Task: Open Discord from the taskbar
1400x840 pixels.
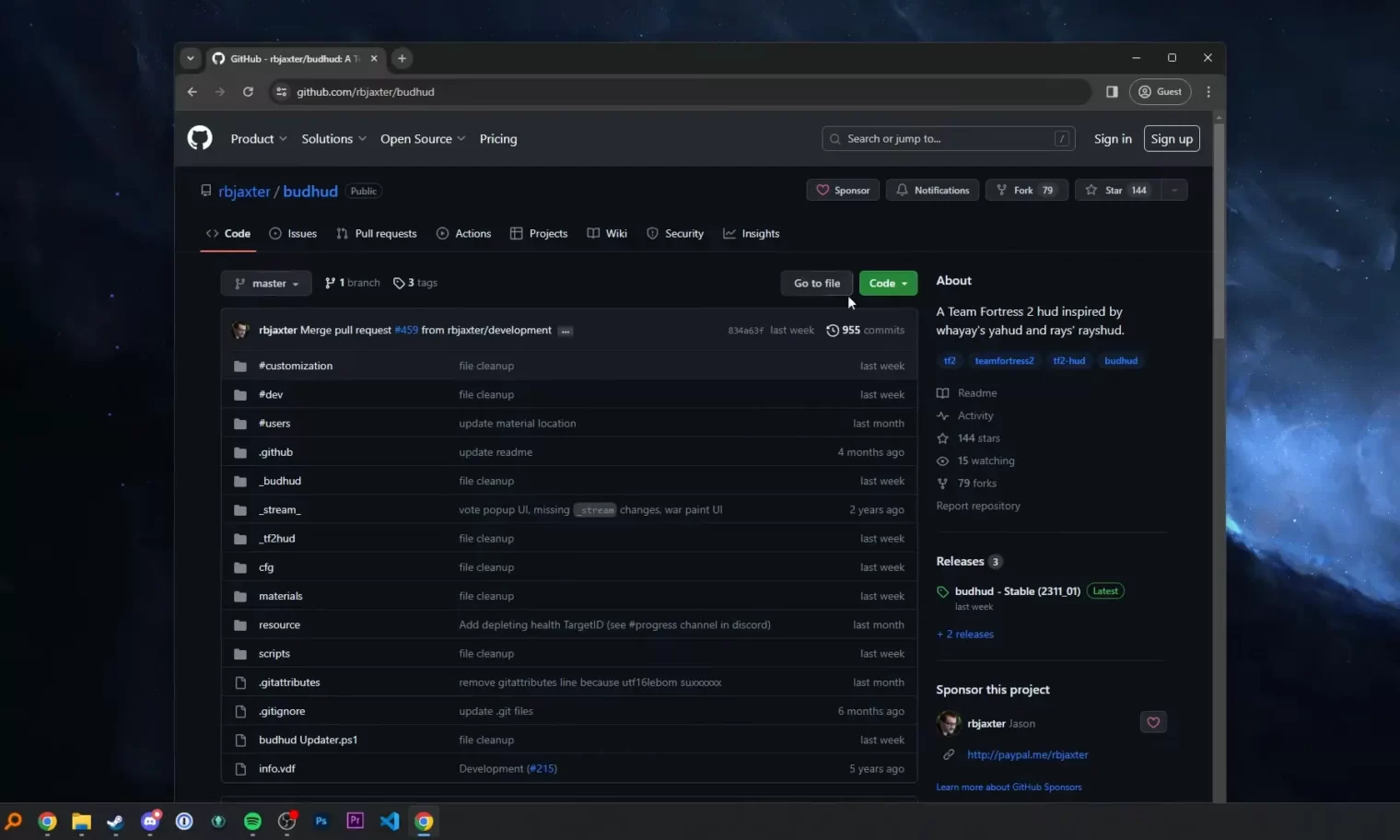Action: click(x=150, y=822)
